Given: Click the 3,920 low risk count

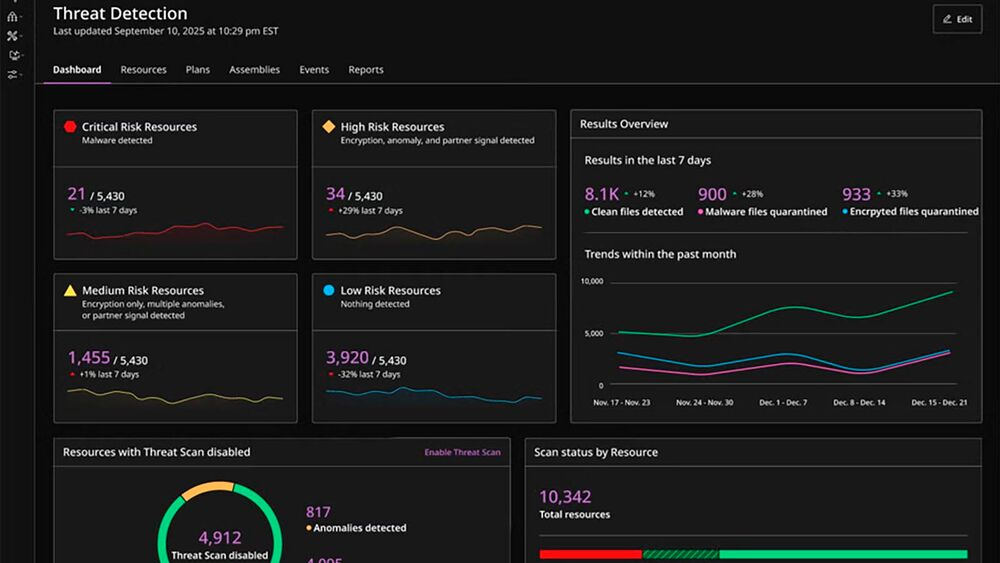Looking at the screenshot, I should (347, 357).
